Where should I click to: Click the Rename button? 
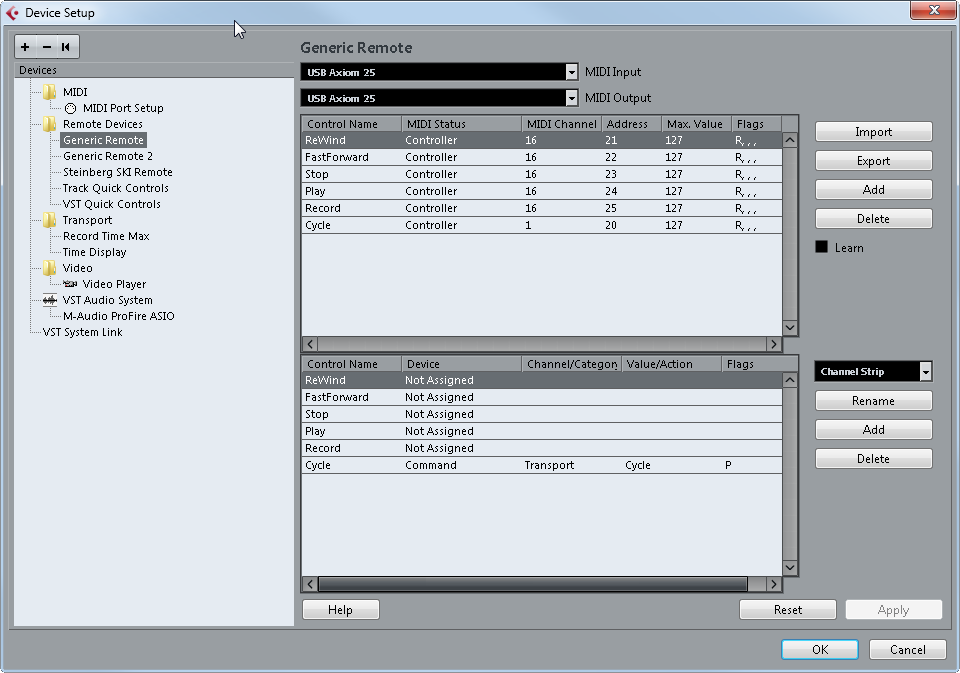(872, 400)
